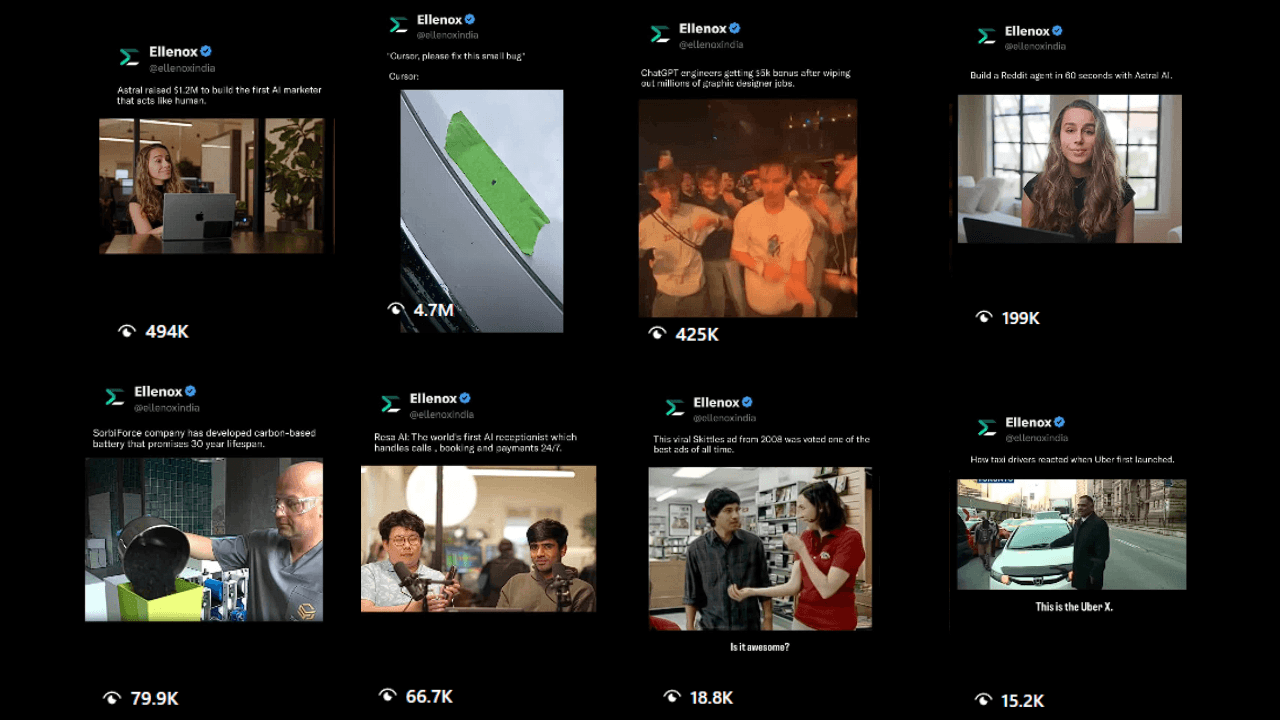Screen dimensions: 1280x720
Task: Click subtitle 'Is it awesome?'
Action: 760,647
